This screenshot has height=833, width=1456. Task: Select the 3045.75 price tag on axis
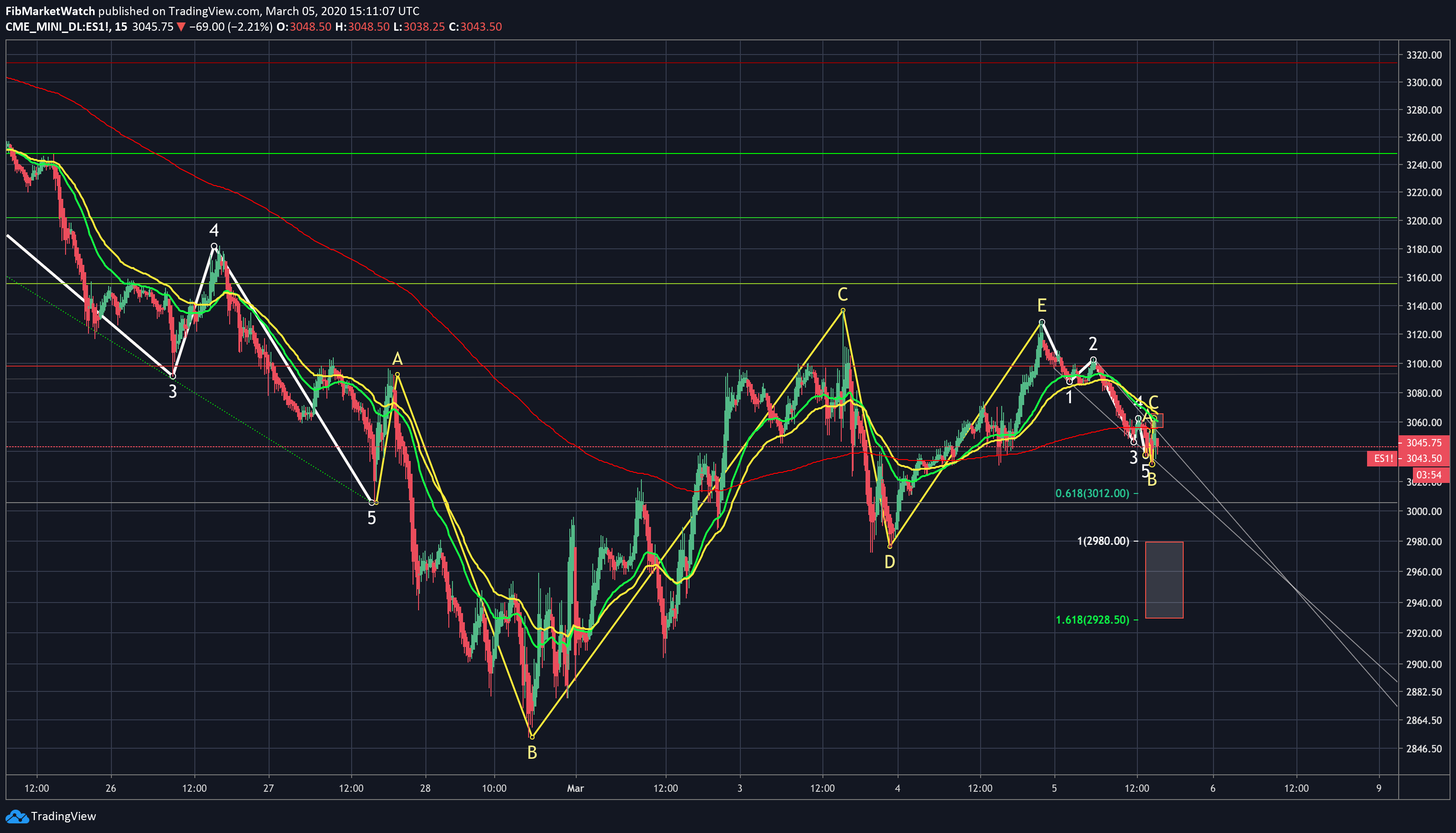tap(1423, 443)
